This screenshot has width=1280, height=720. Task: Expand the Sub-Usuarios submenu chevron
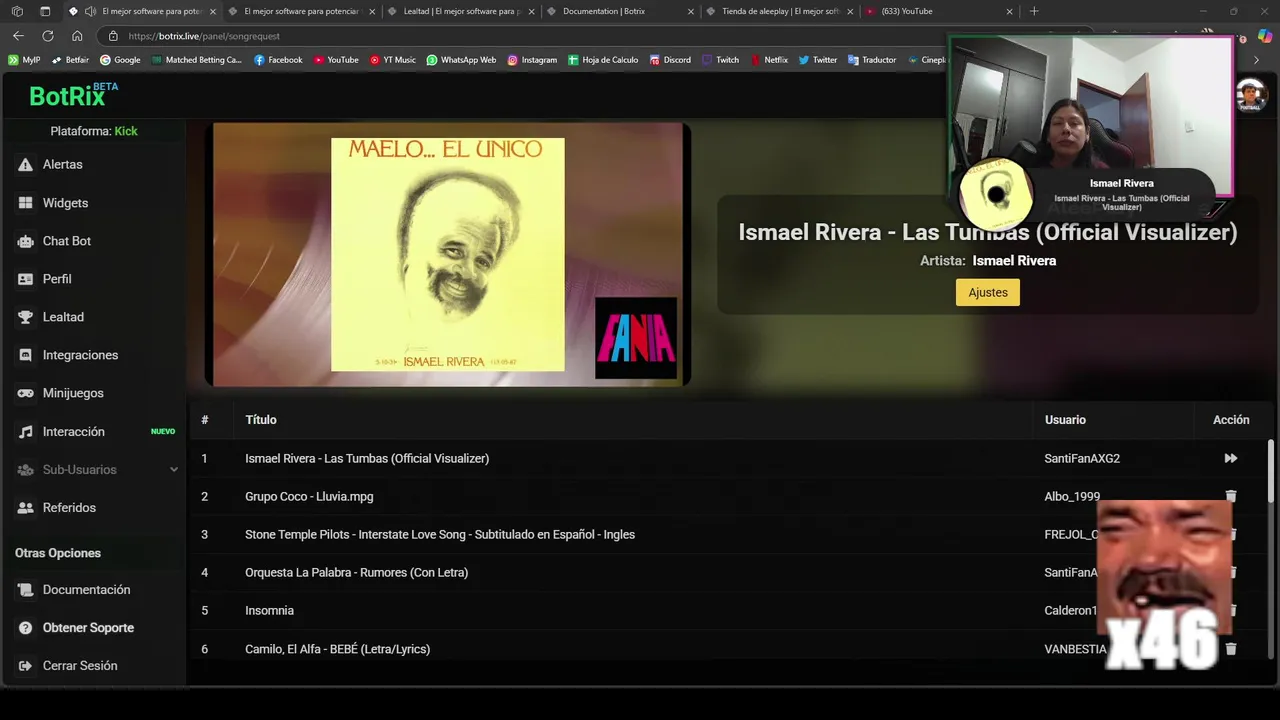click(x=173, y=470)
